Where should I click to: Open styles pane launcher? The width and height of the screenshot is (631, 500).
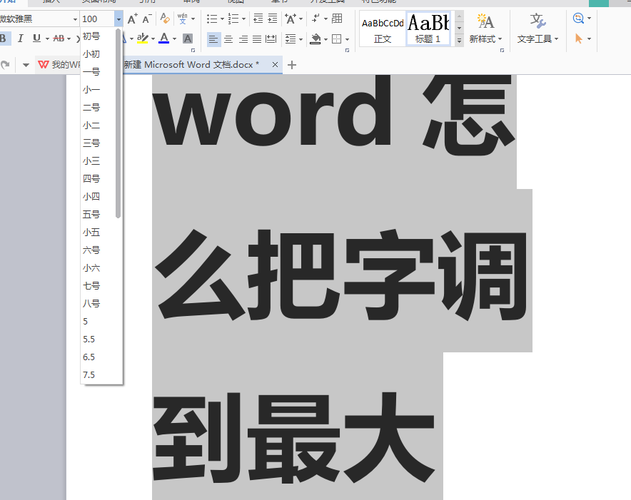point(502,50)
